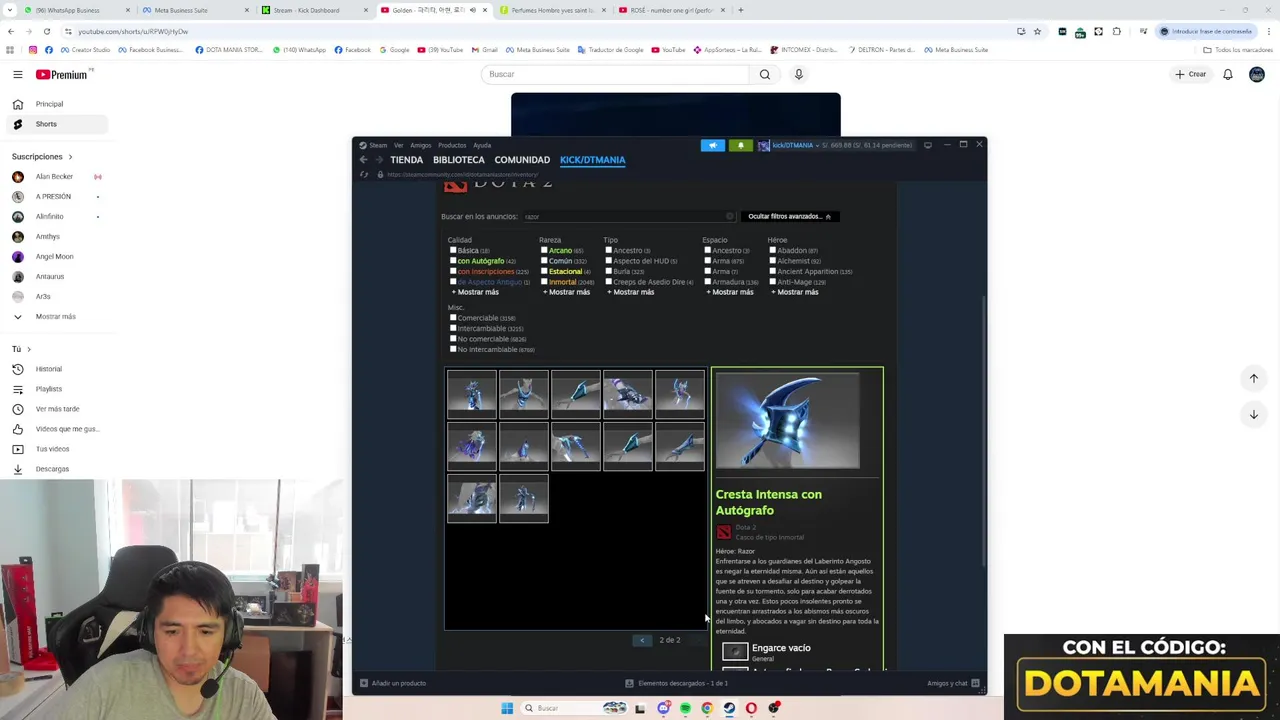Image resolution: width=1280 pixels, height=720 pixels.
Task: Expand 'Mostrar más' under Calidad
Action: [475, 292]
